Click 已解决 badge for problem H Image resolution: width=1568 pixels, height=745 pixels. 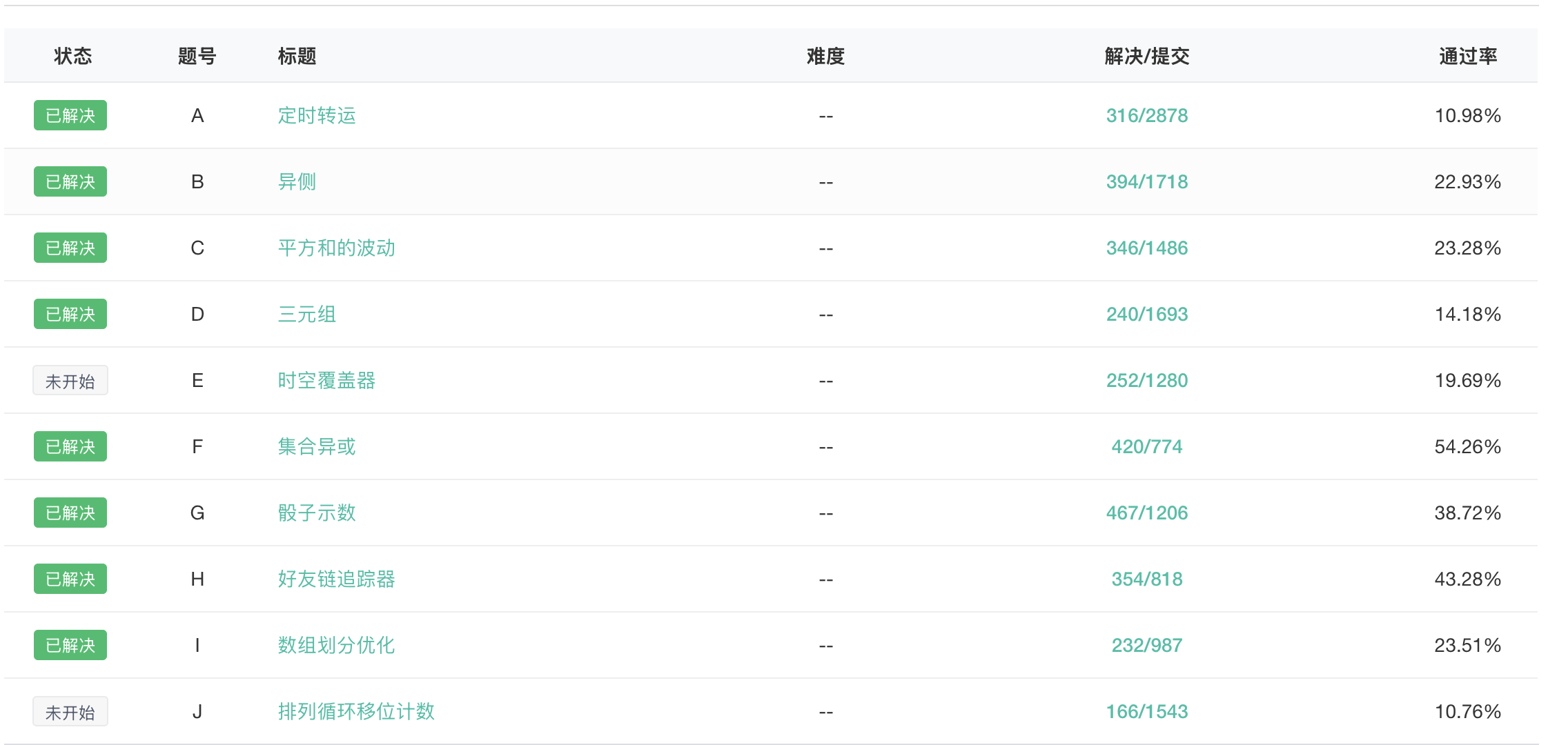(x=70, y=579)
